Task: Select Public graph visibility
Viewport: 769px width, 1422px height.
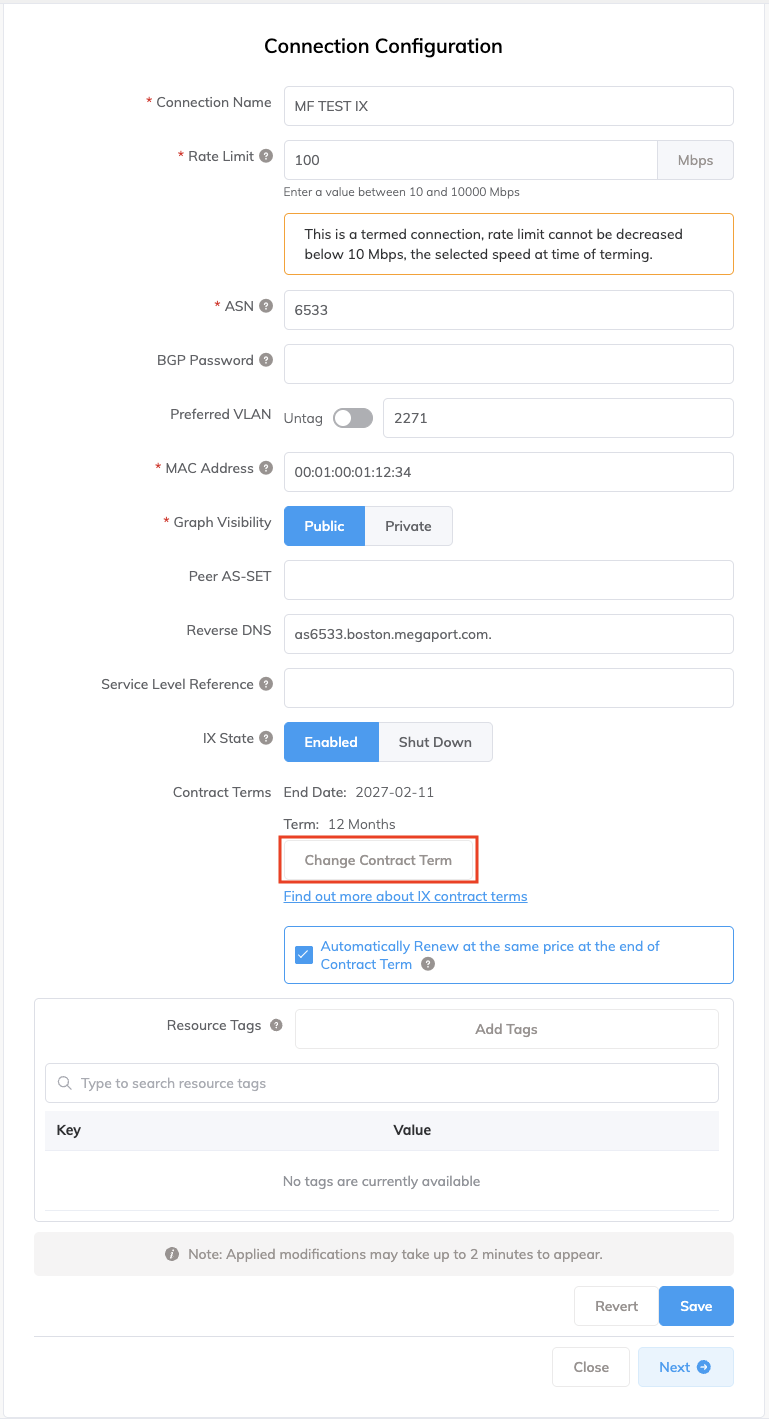Action: [x=324, y=526]
